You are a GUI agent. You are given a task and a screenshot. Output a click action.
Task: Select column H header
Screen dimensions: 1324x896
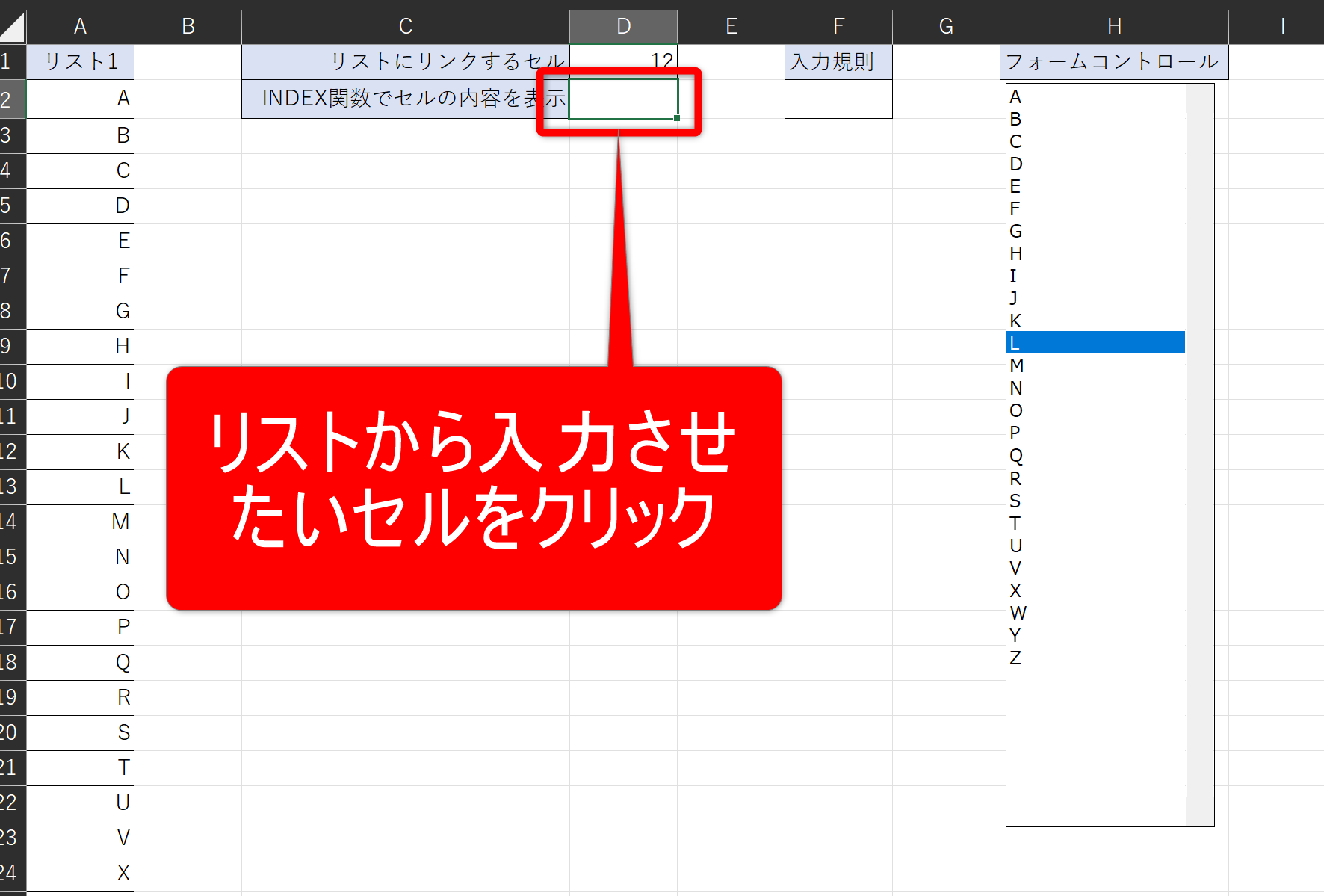1113,27
